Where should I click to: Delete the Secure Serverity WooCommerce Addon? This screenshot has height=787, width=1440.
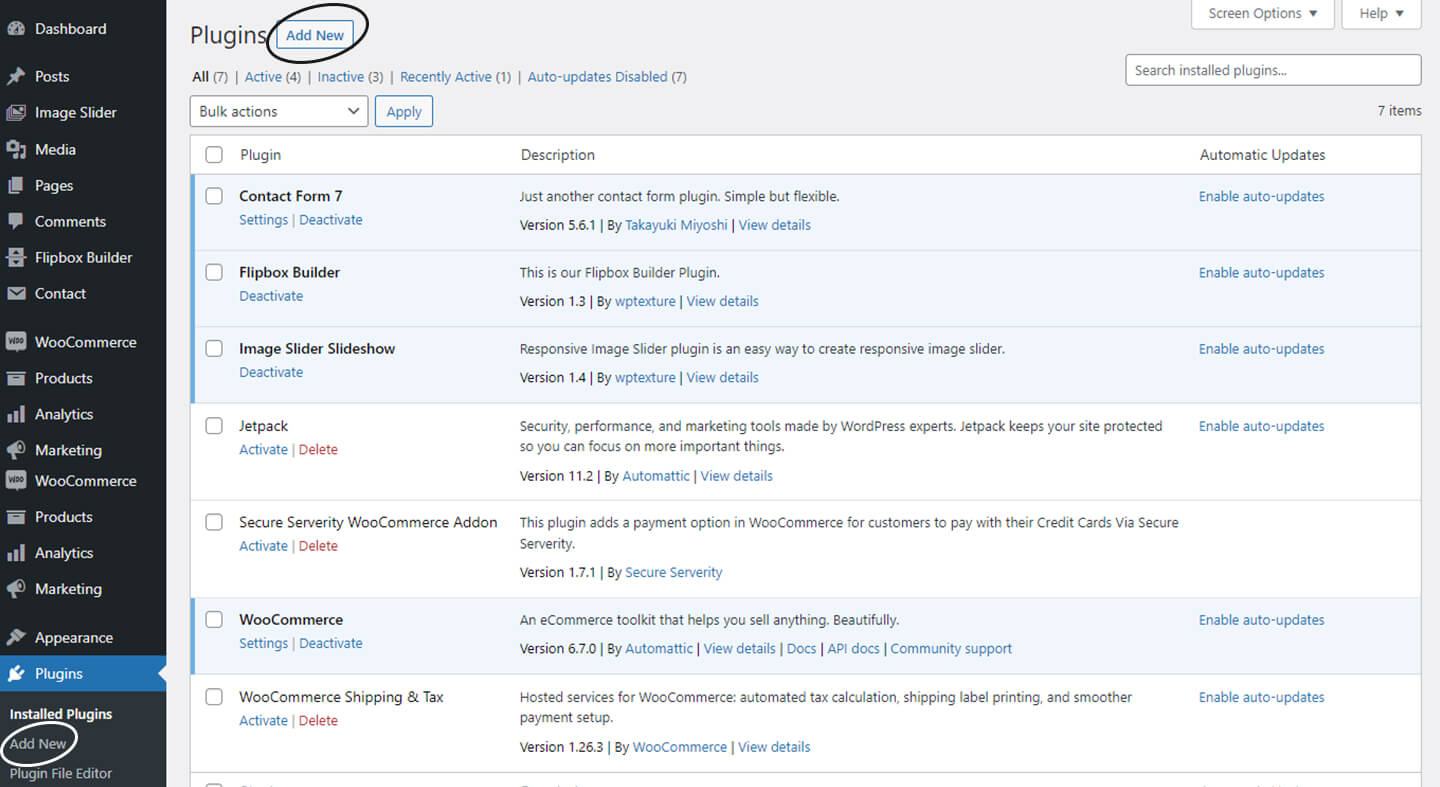(x=318, y=546)
